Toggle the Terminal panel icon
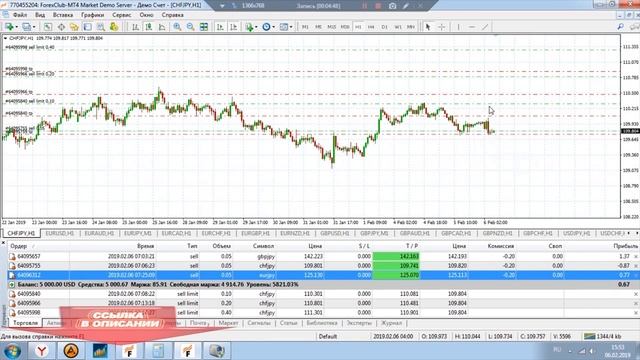The height and width of the screenshot is (360, 640). coord(88,27)
